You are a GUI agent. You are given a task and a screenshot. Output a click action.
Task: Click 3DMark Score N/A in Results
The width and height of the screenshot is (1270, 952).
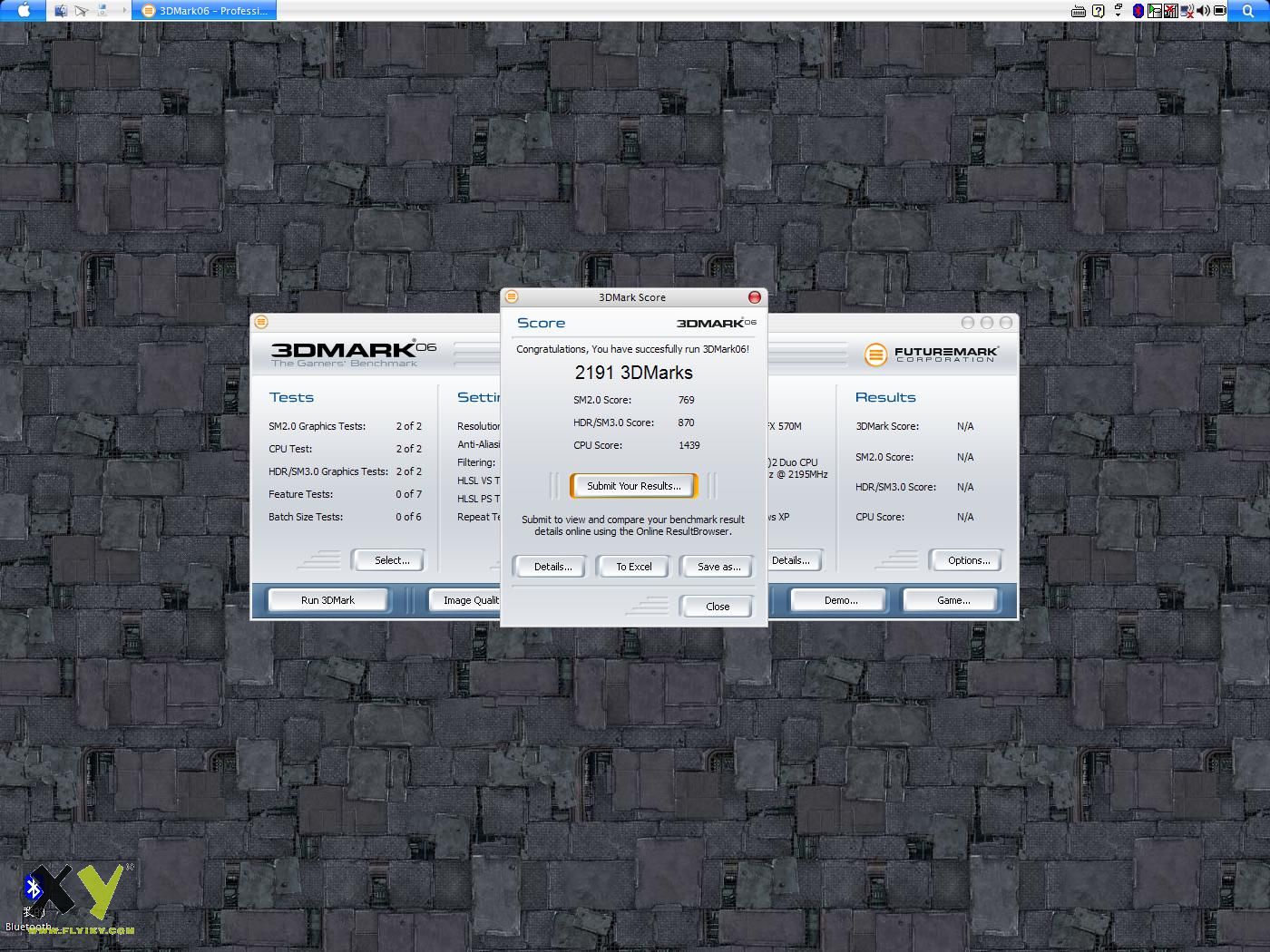pos(914,426)
